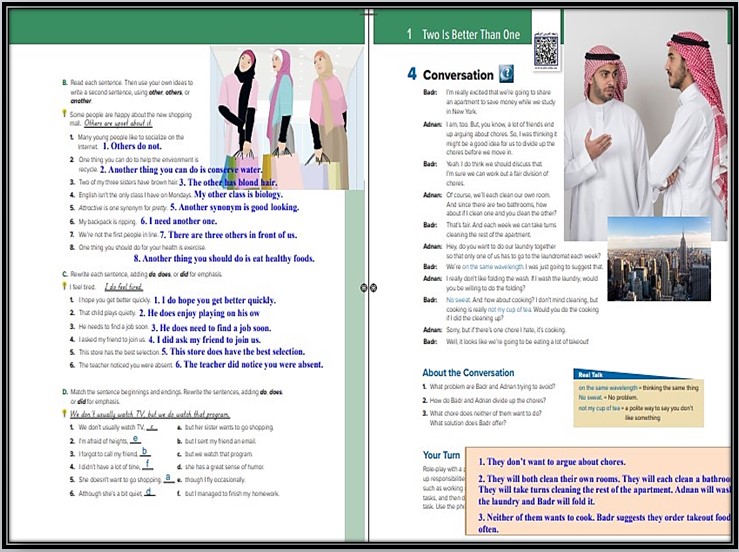Image resolution: width=739 pixels, height=552 pixels.
Task: Open the question mark icon beside Conversation
Action: (x=506, y=74)
